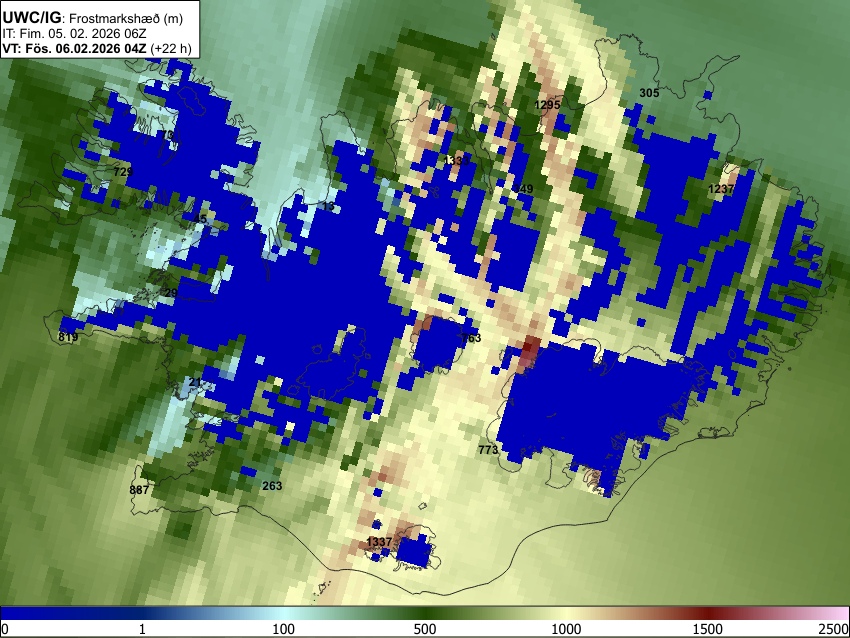
Task: Click the 100 label on the color scale
Action: 284,629
